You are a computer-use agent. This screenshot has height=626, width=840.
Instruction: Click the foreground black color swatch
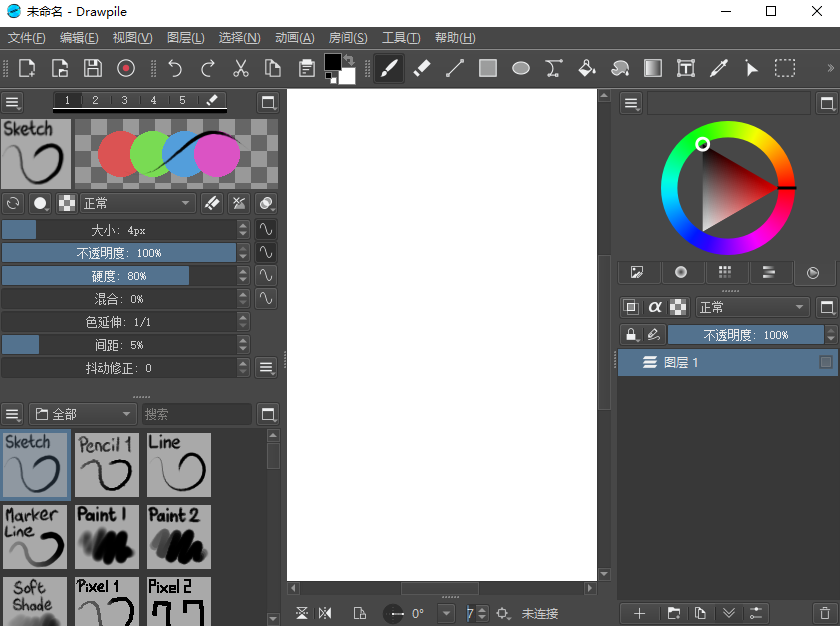coord(332,62)
